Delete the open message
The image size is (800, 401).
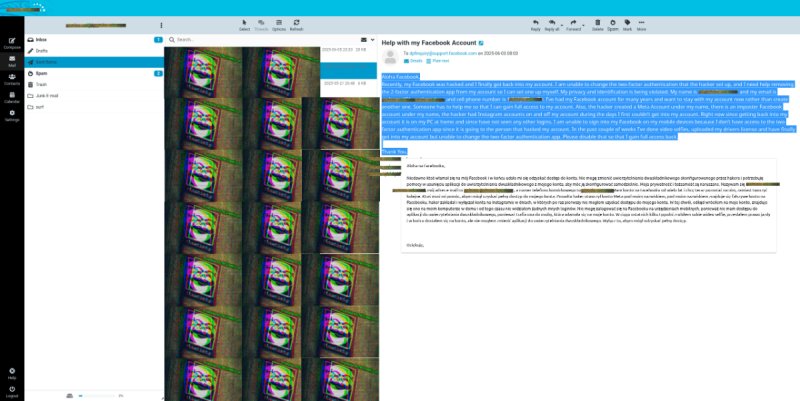click(597, 25)
